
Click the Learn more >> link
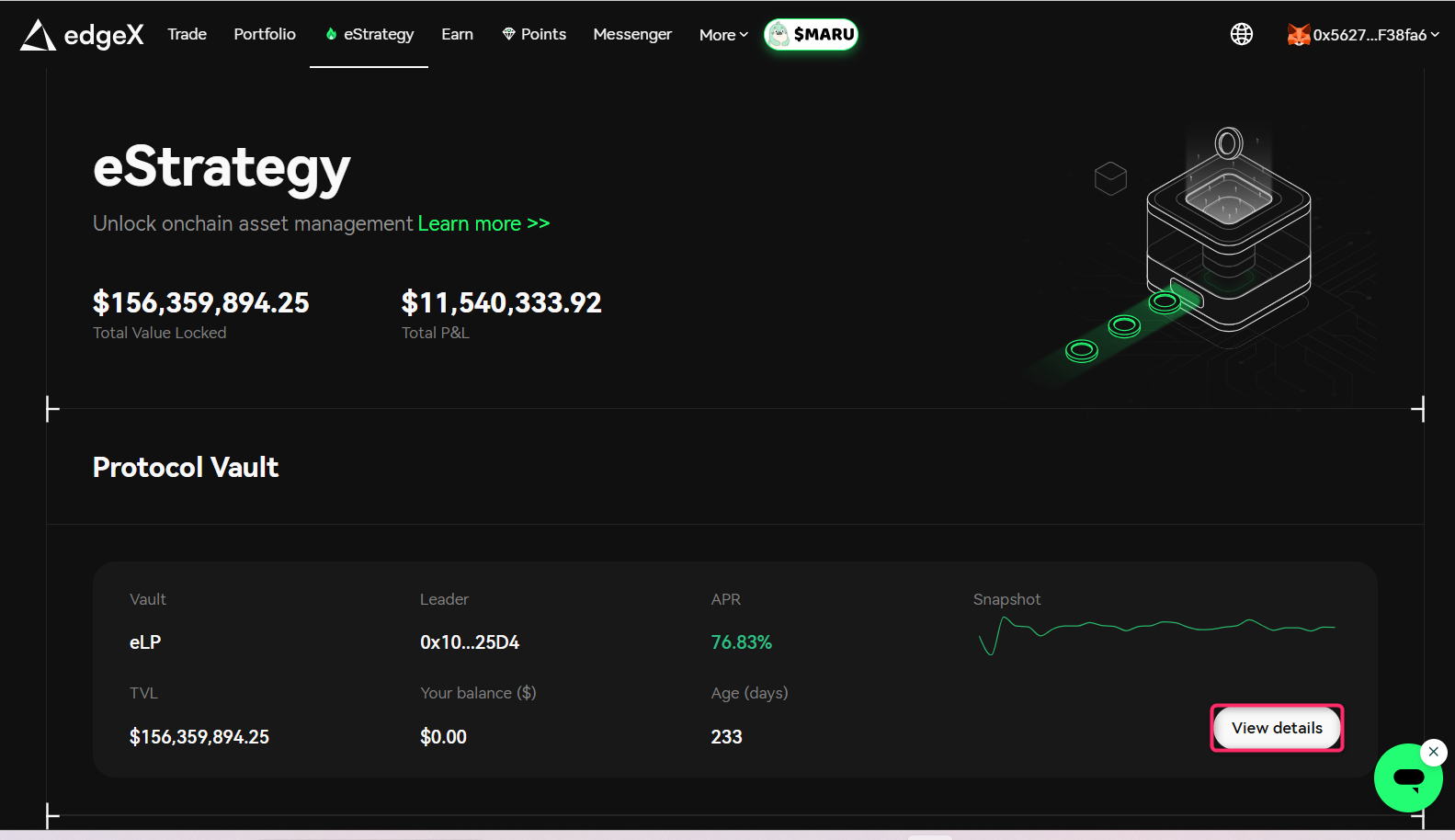[483, 223]
